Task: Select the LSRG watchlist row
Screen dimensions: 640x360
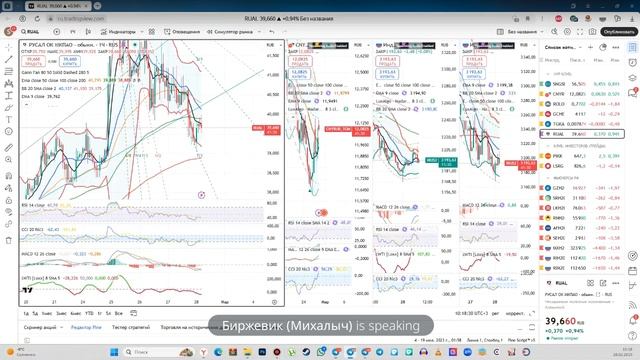Action: (582, 166)
